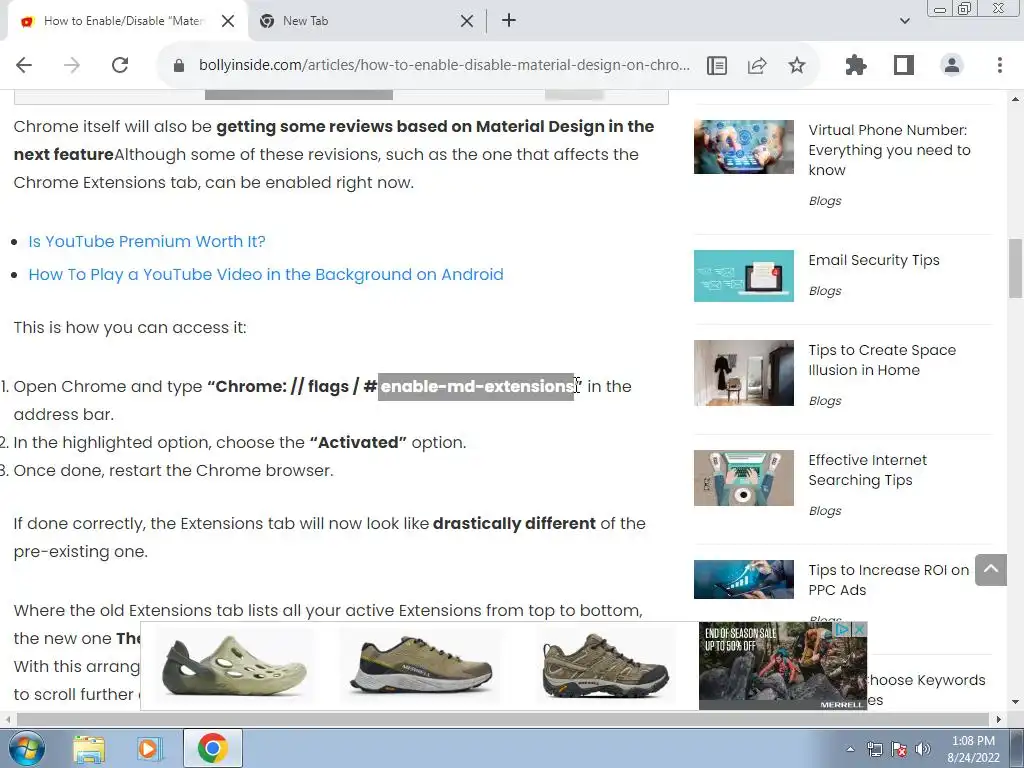Open Action Center flag icon

tap(899, 749)
